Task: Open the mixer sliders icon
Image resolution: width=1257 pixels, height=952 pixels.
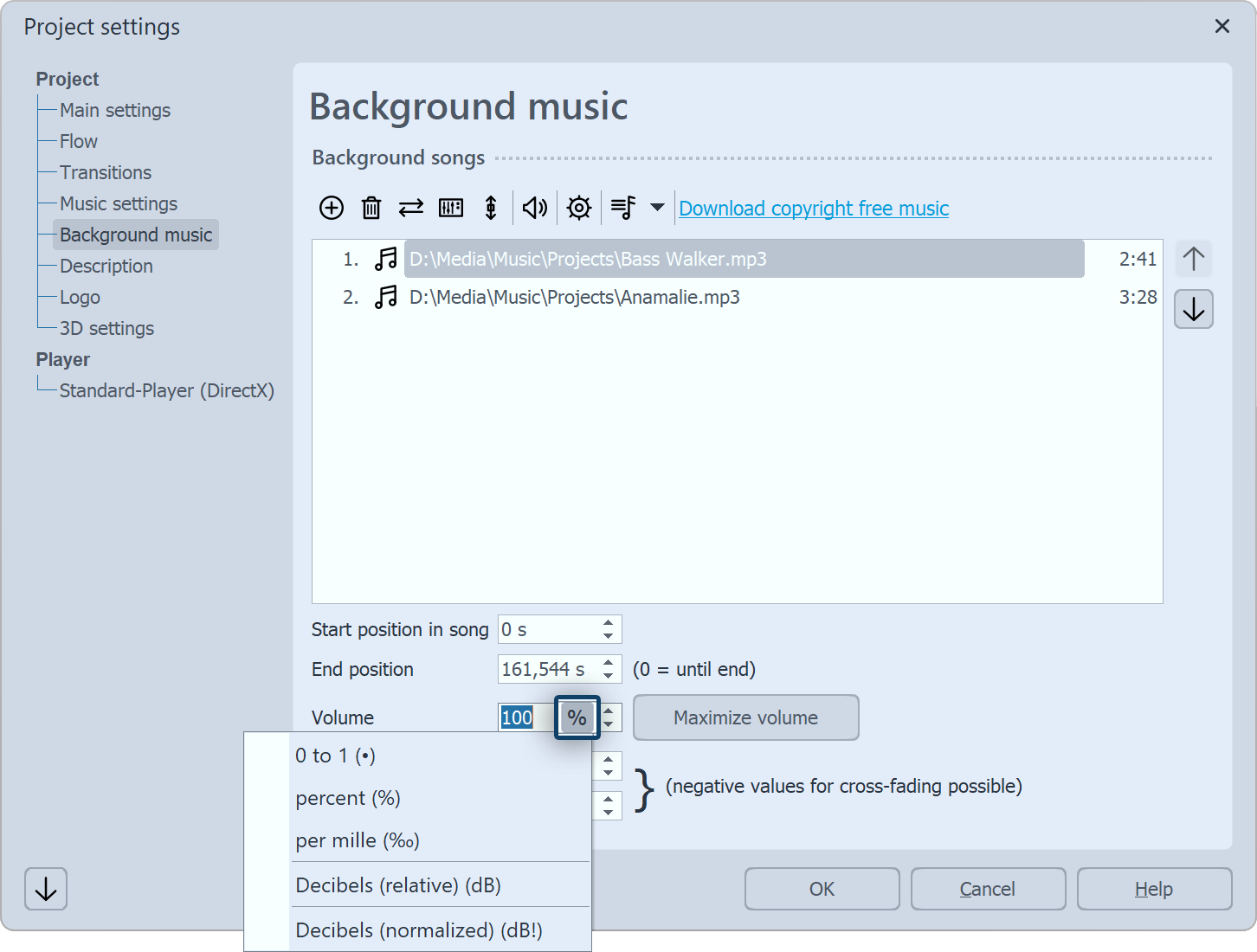Action: [x=451, y=208]
